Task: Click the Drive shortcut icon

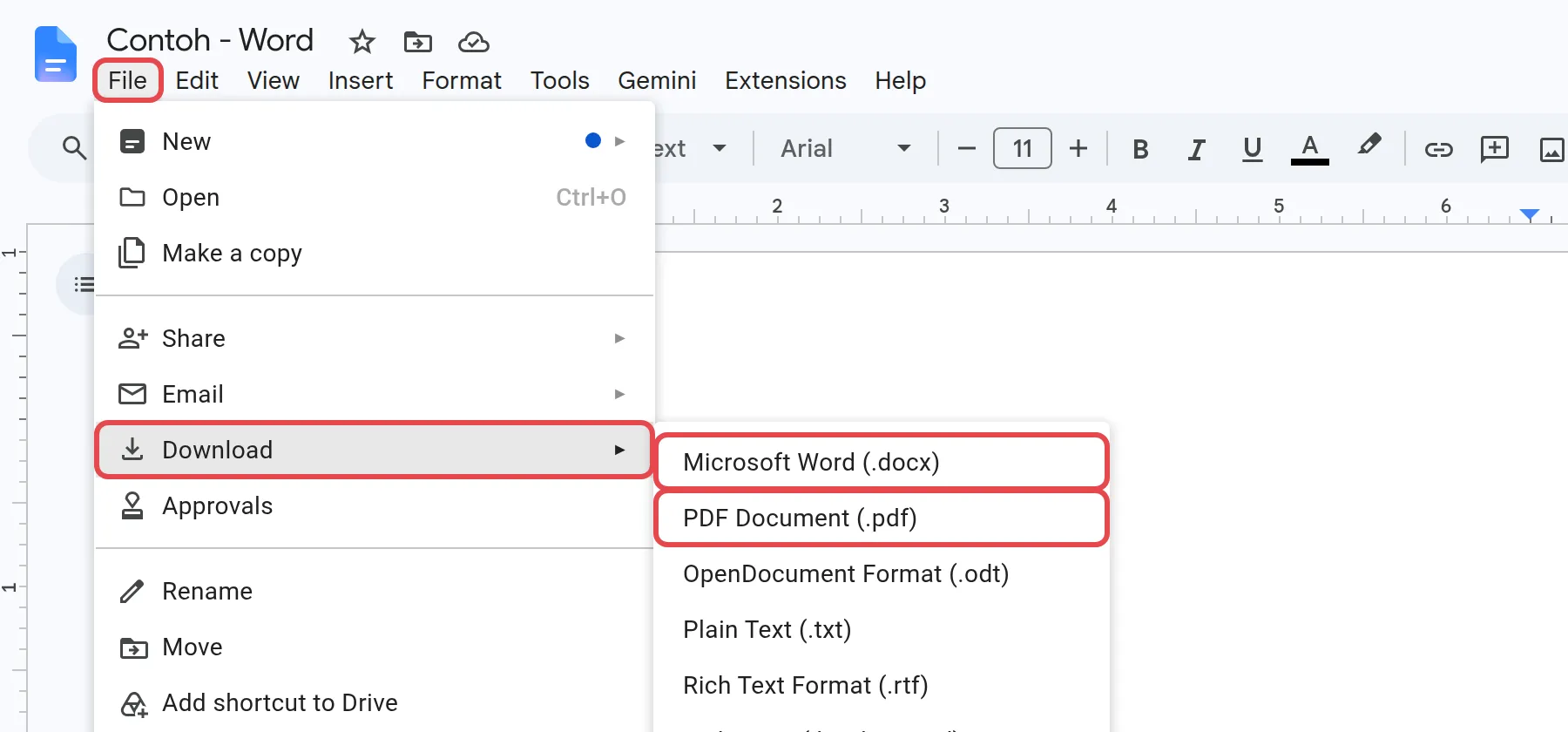Action: point(133,703)
